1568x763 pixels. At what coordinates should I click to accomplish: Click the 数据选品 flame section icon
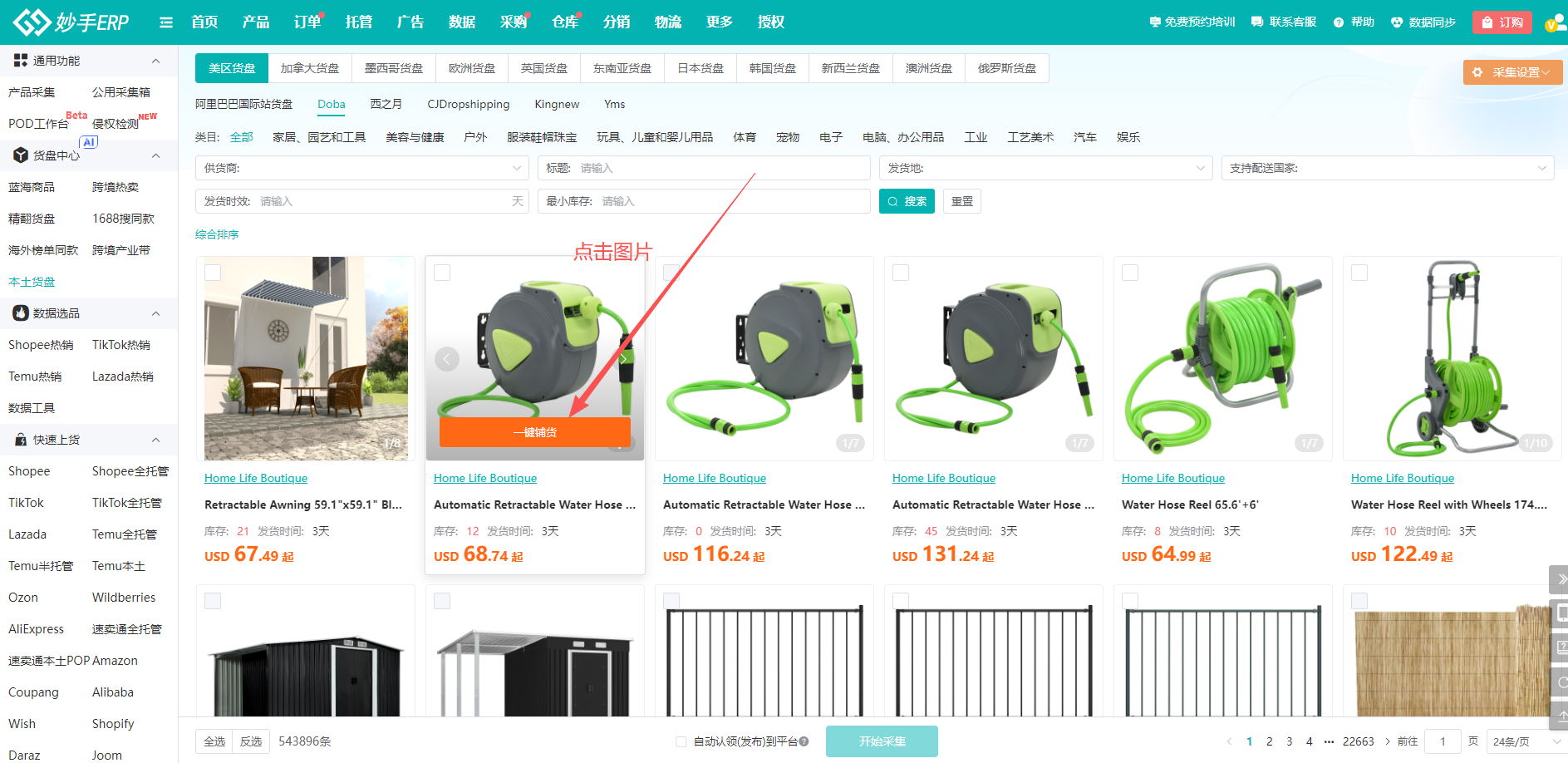(21, 313)
